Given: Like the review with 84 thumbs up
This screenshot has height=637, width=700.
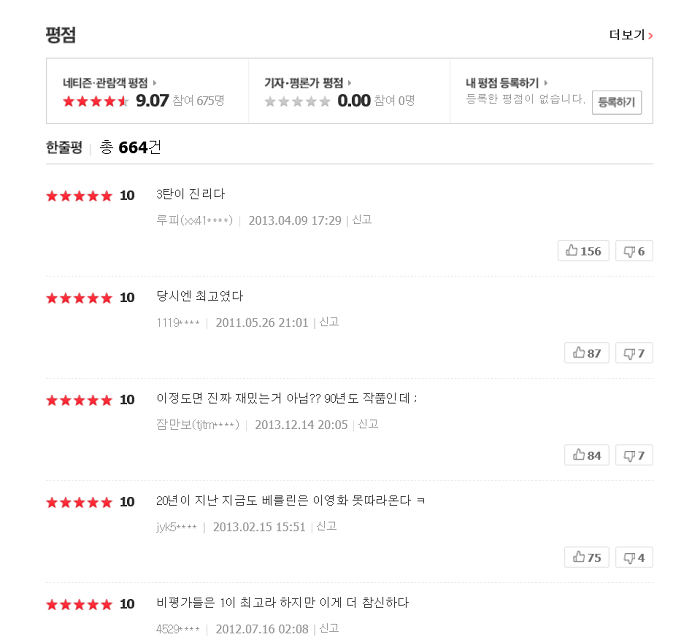Looking at the screenshot, I should point(587,455).
